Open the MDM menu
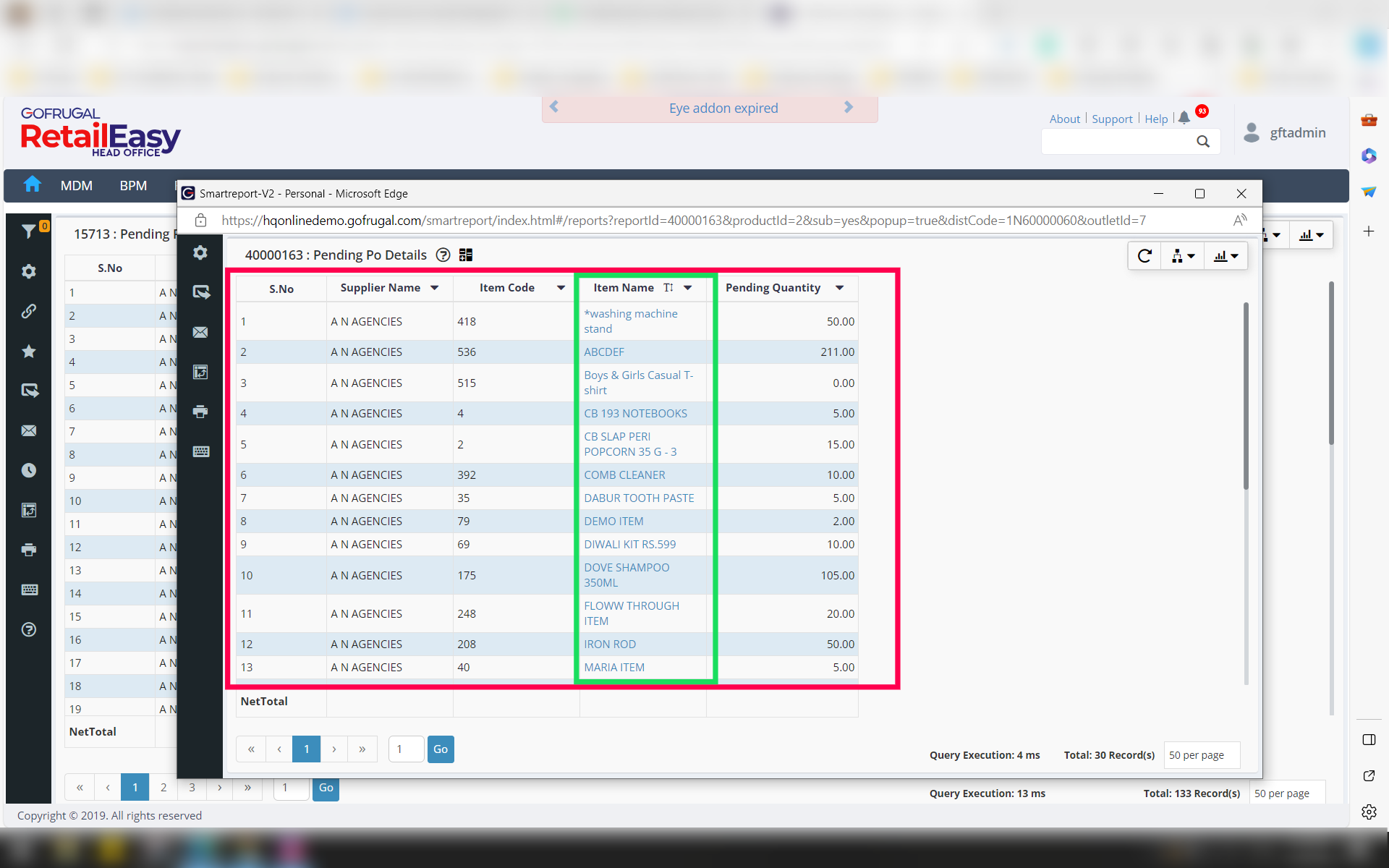 click(76, 186)
